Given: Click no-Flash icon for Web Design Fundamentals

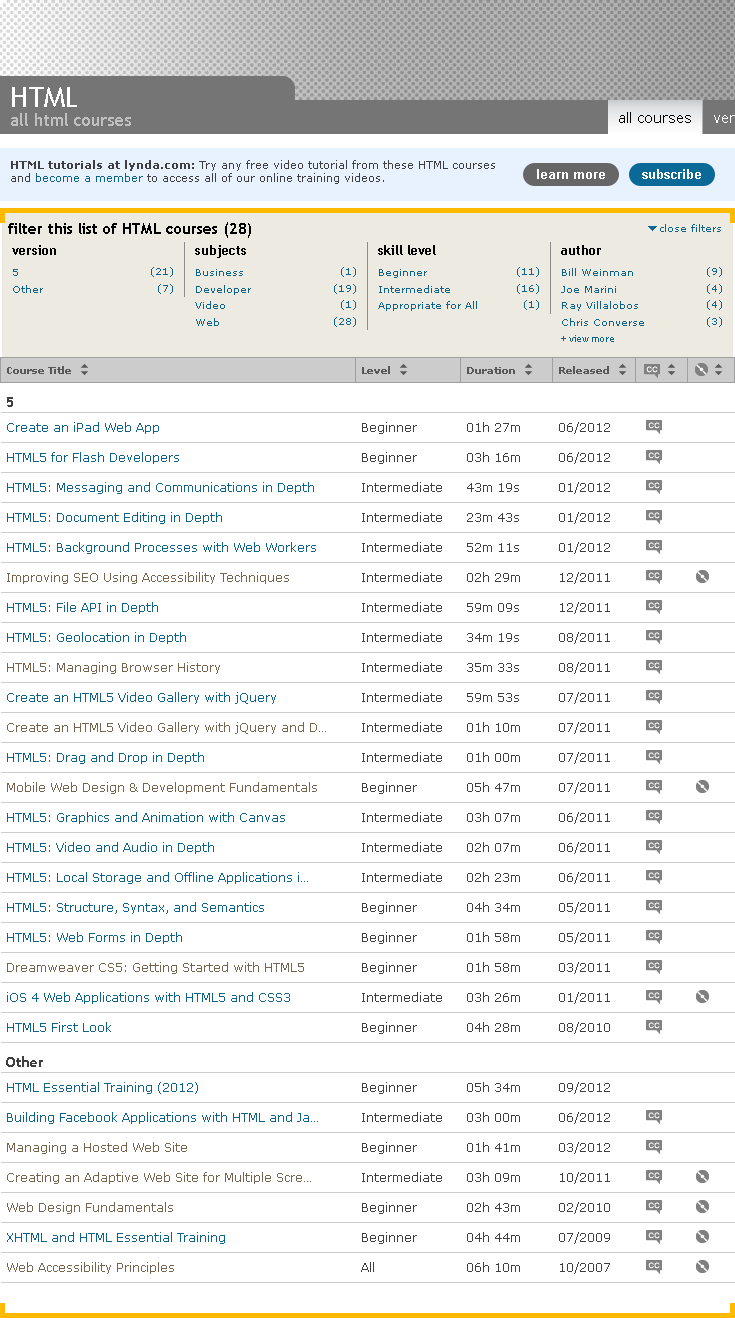Looking at the screenshot, I should click(x=702, y=1206).
